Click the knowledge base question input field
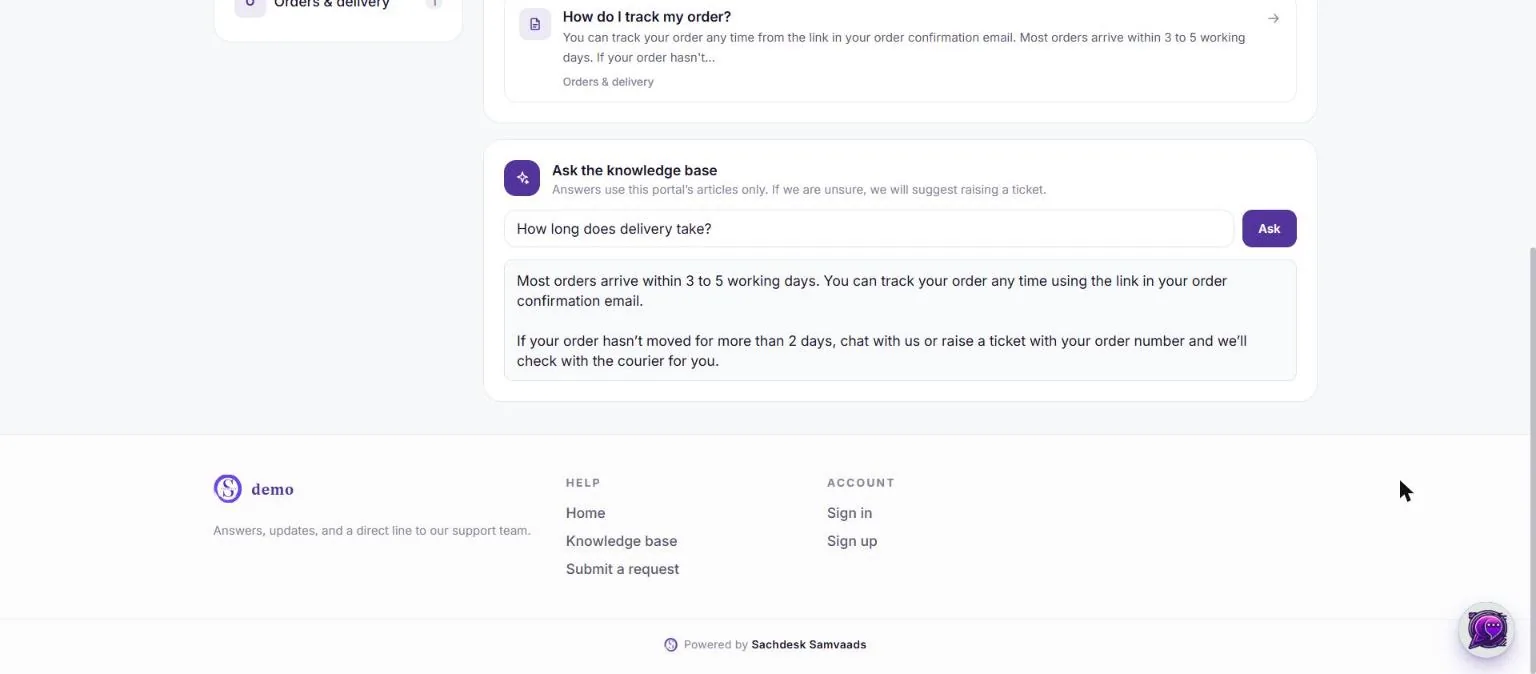The width and height of the screenshot is (1536, 674). point(869,228)
